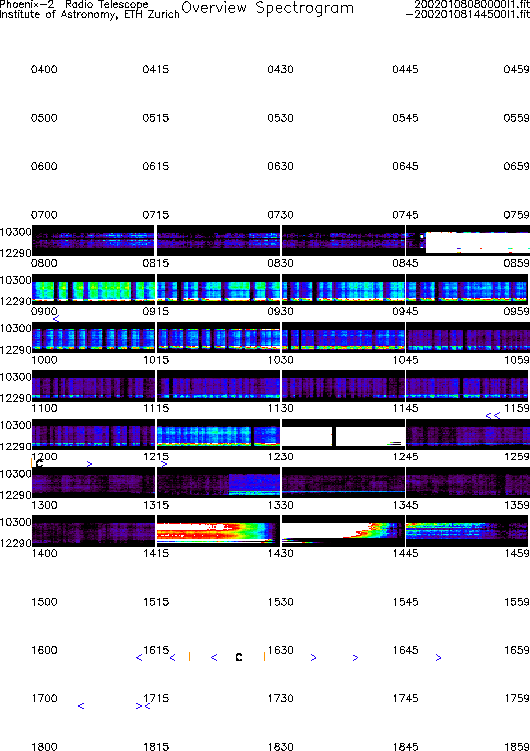This screenshot has width=530, height=751.
Task: Click the blue > marker between 1200 and 1215
Action: (90, 464)
